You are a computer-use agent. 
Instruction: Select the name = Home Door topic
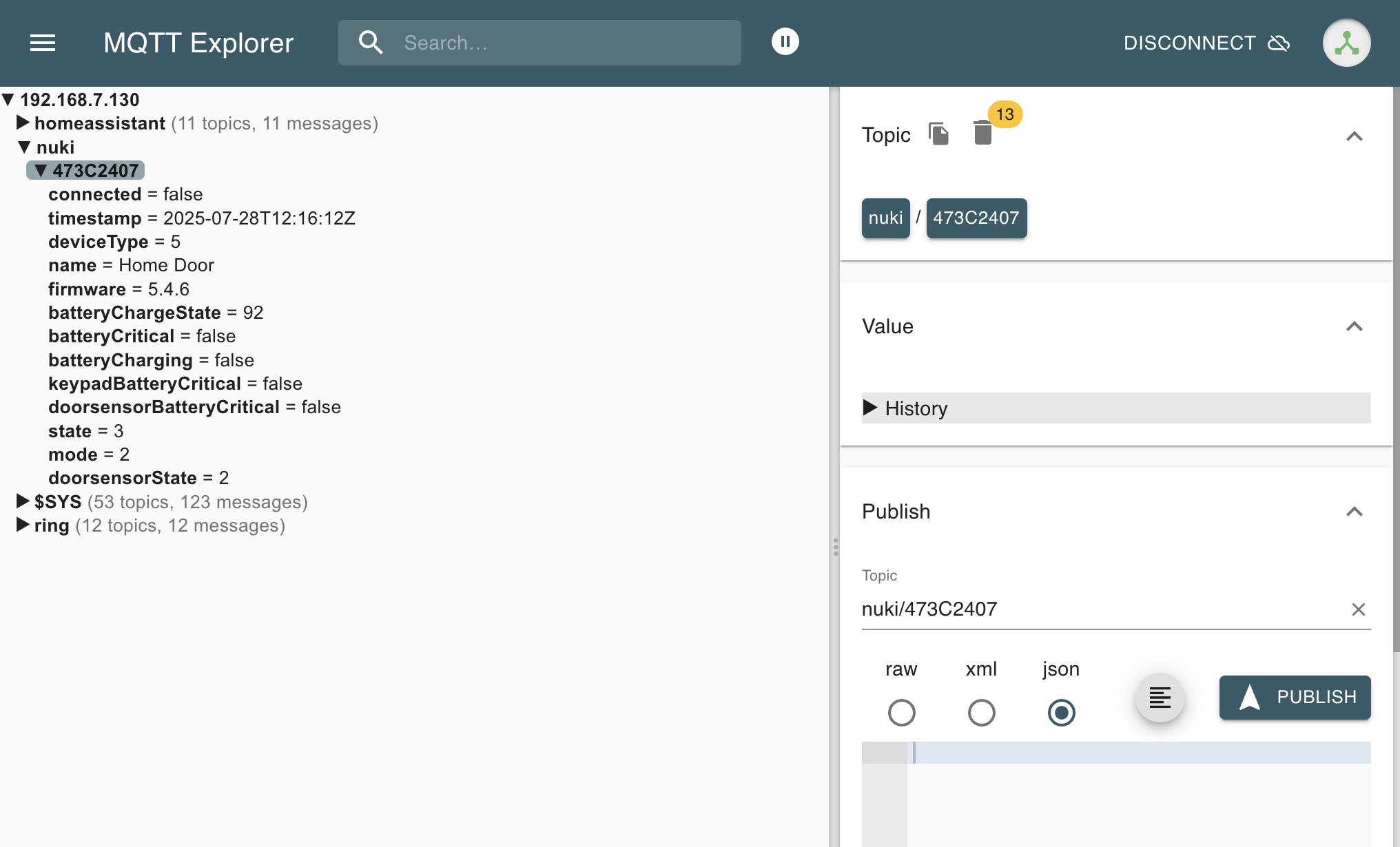[131, 265]
